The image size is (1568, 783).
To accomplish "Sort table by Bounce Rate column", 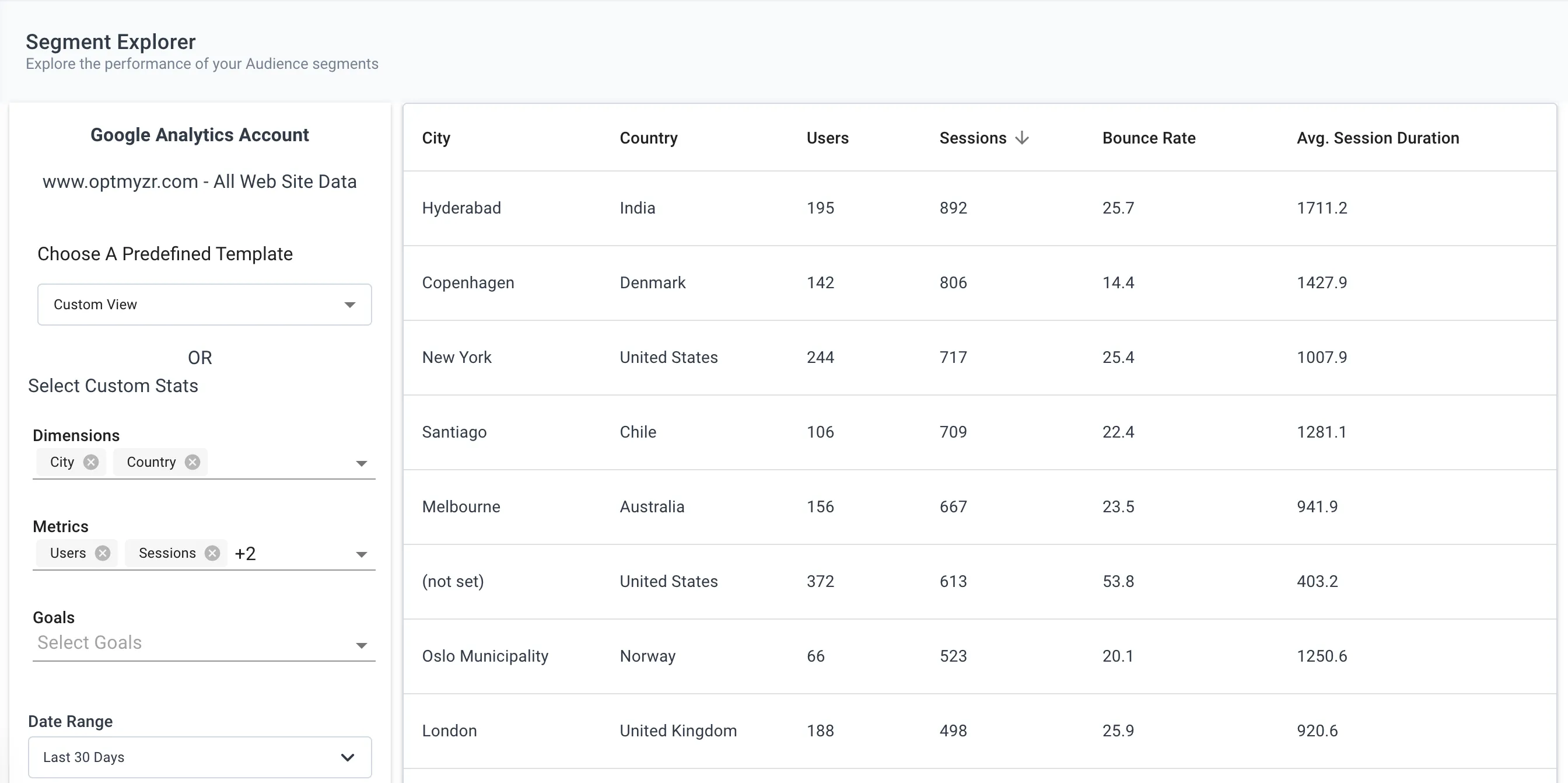I will pos(1149,138).
